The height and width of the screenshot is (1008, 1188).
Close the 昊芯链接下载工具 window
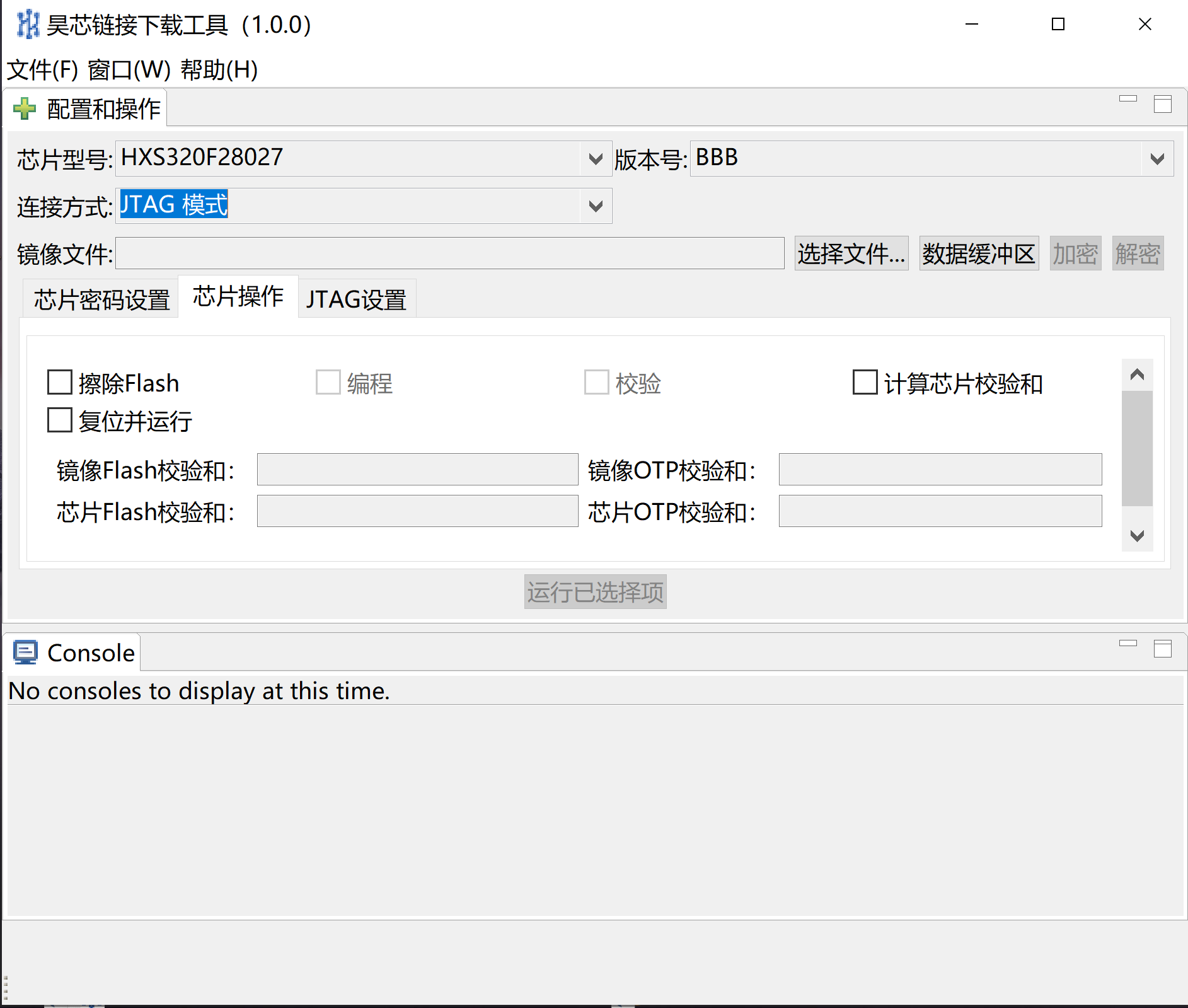point(1145,24)
